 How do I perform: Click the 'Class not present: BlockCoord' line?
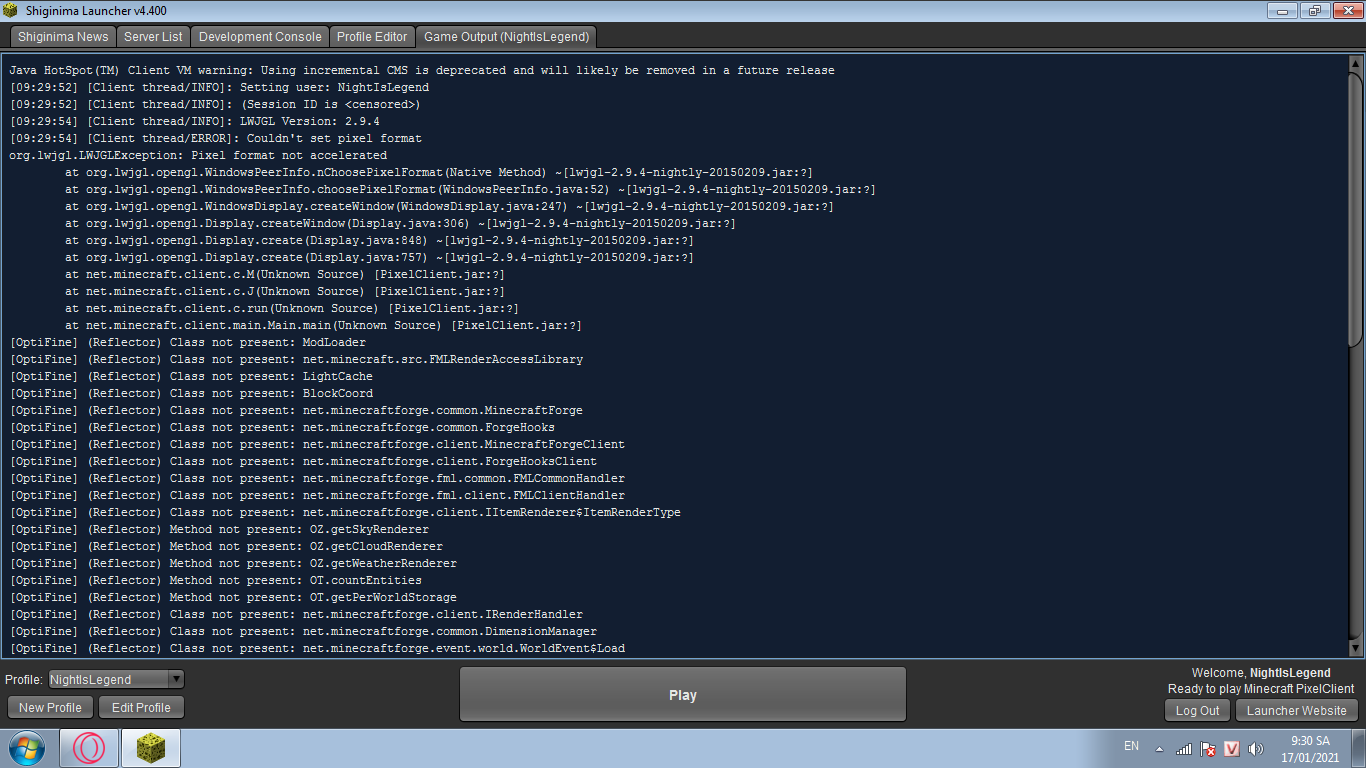191,394
